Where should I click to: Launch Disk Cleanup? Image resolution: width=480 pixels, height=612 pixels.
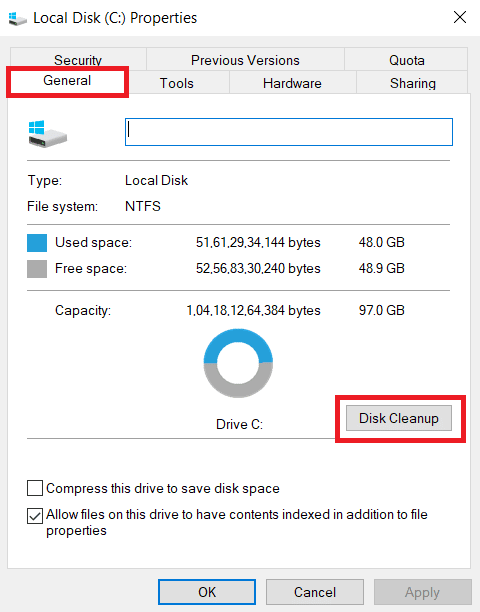point(399,418)
